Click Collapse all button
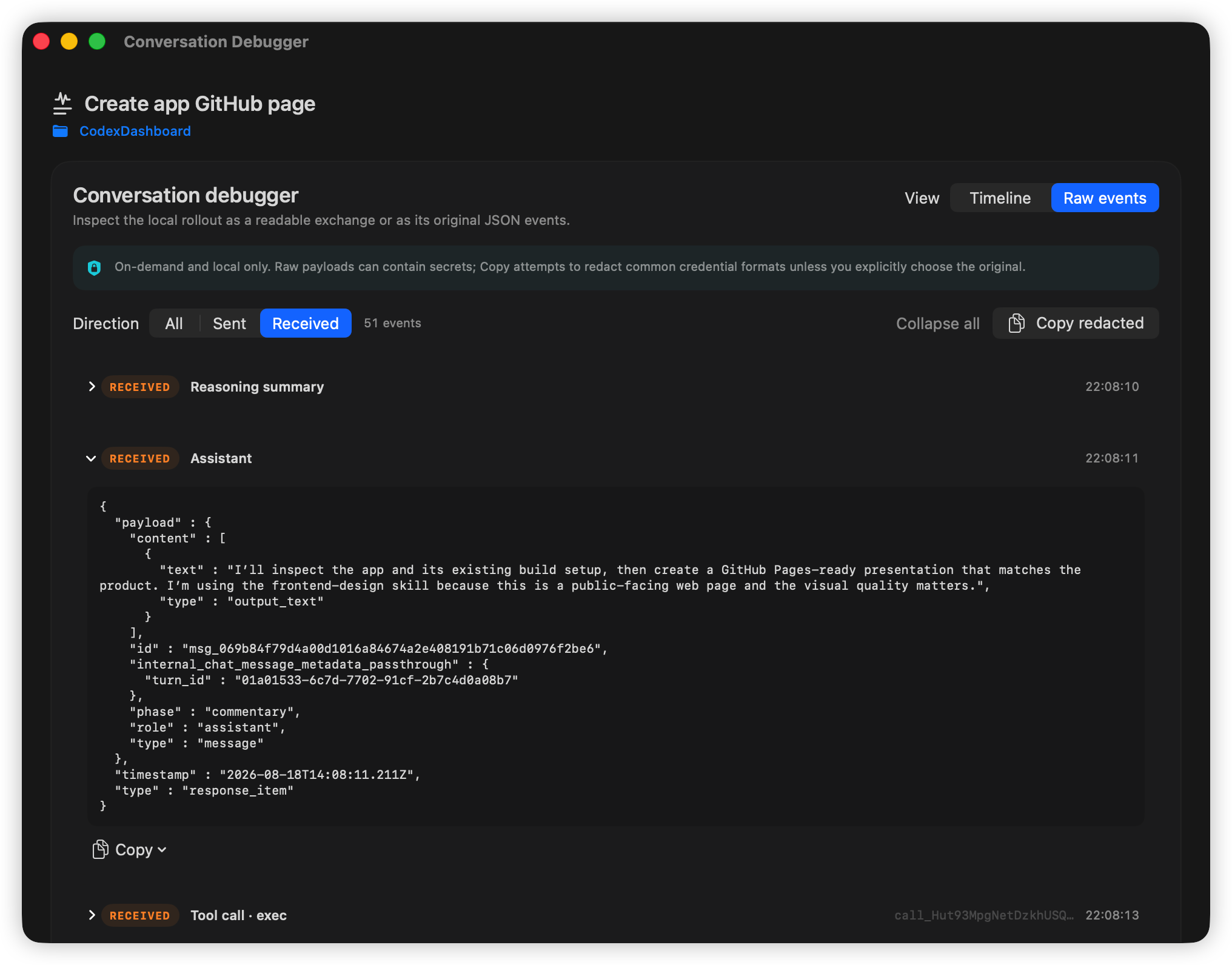The height and width of the screenshot is (965, 1232). pyautogui.click(x=938, y=323)
